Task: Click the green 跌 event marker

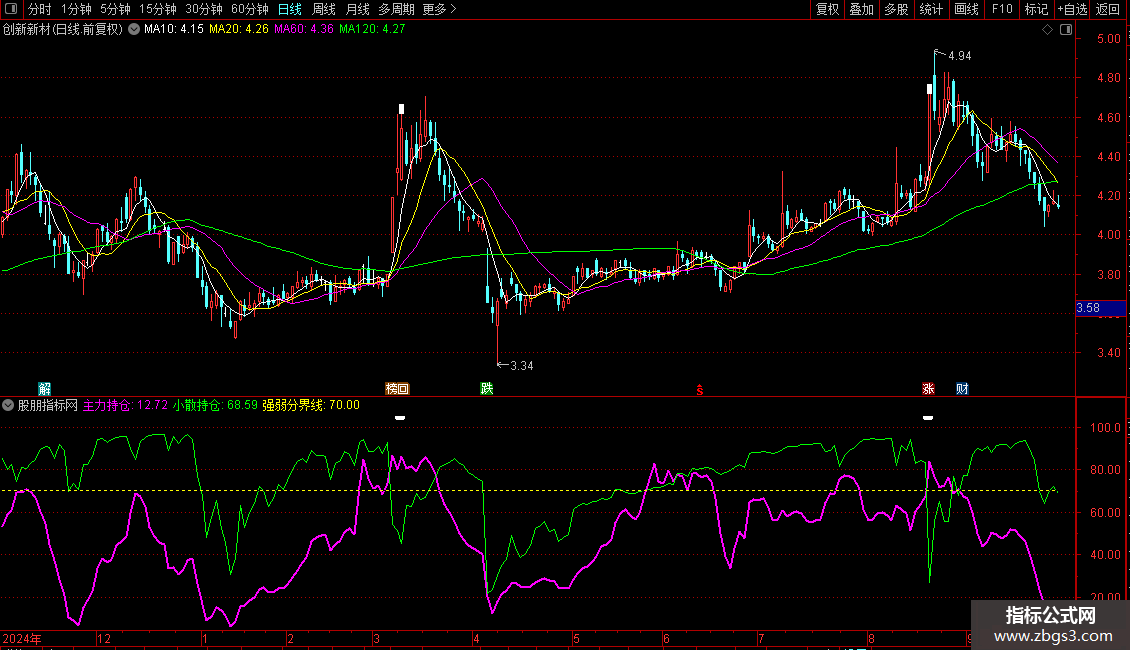Action: [487, 388]
